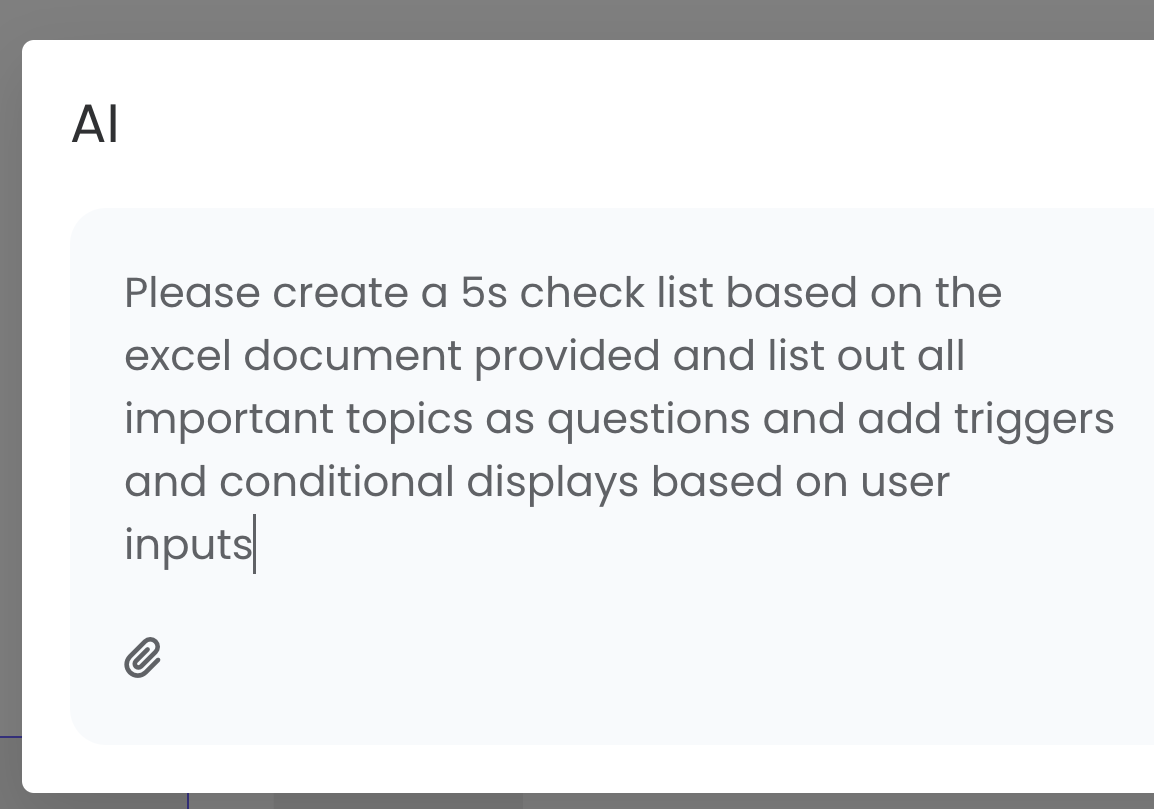
Task: Click the word Please in the prompt
Action: 192,293
